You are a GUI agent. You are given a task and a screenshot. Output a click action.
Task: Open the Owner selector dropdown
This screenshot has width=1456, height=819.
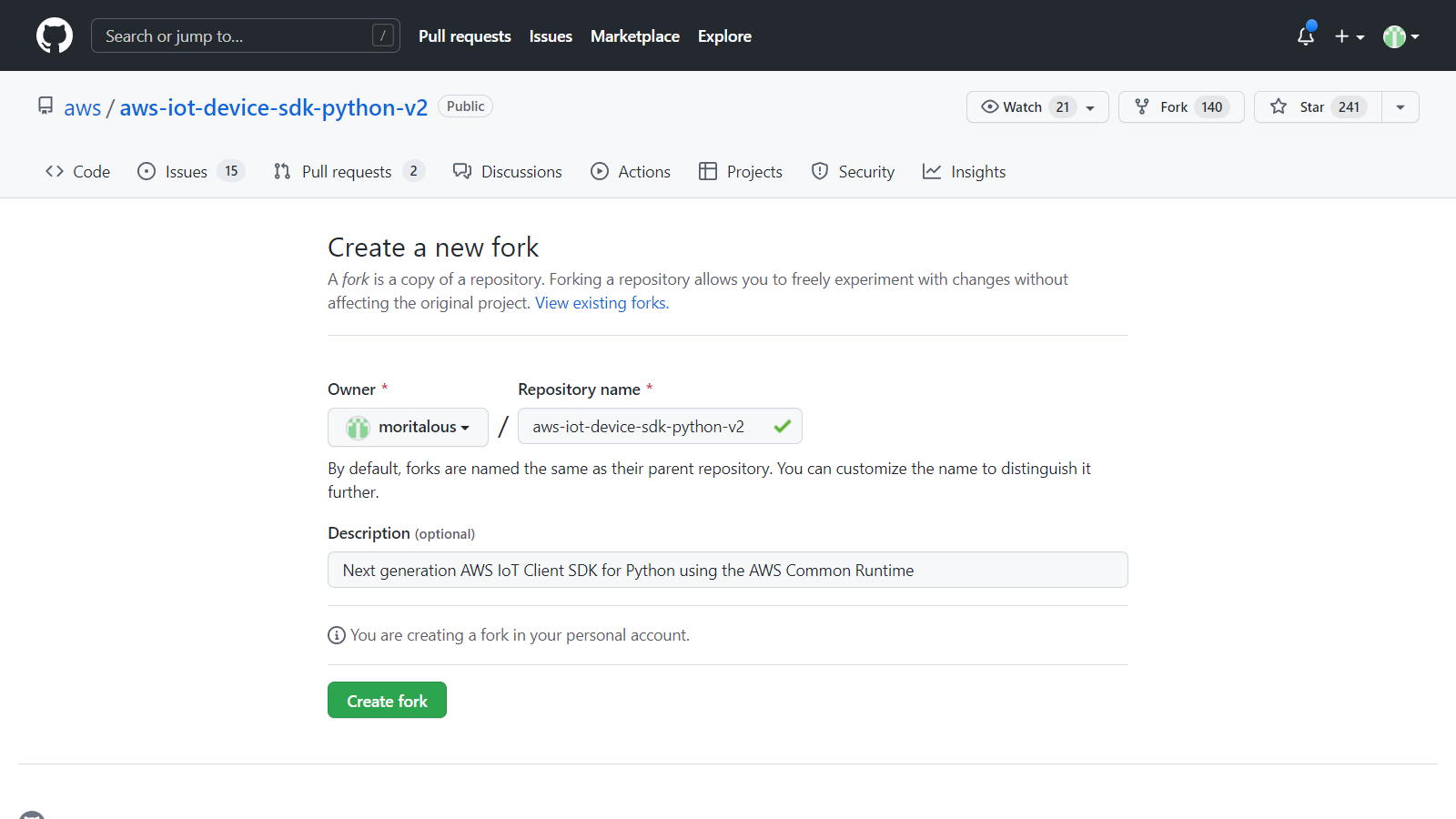408,427
